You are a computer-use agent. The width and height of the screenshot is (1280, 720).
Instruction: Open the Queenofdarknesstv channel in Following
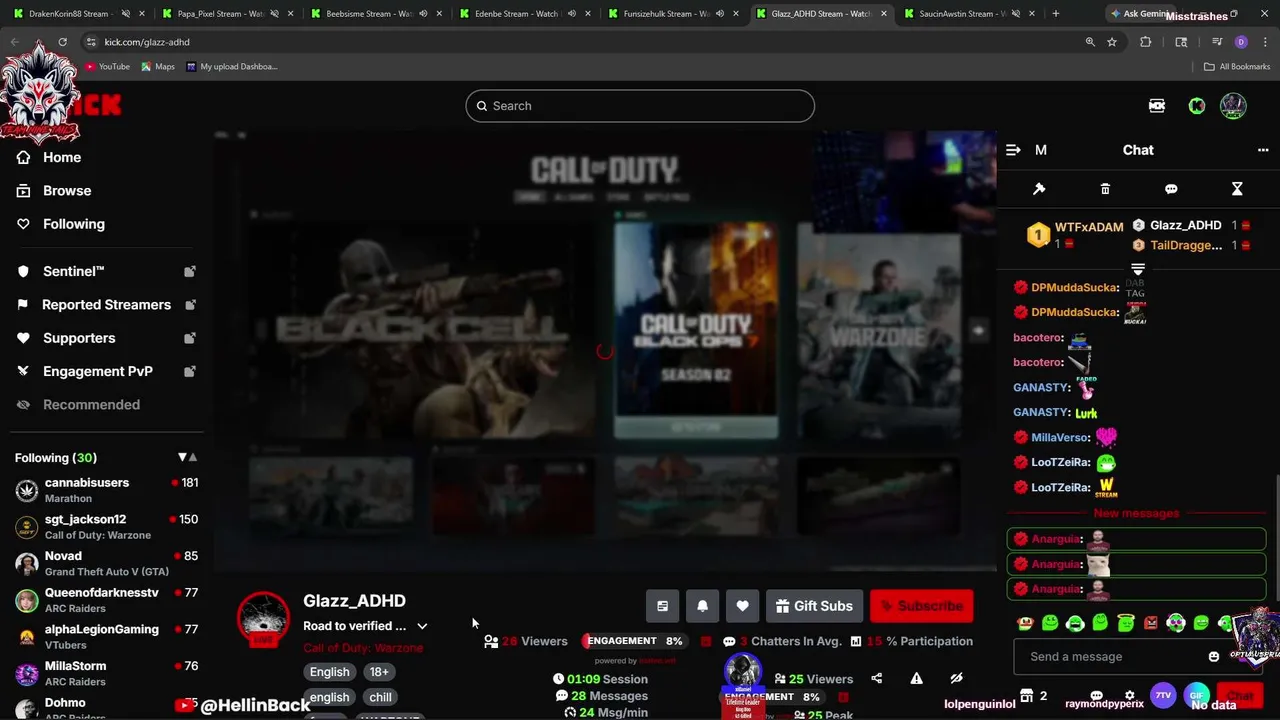click(x=105, y=600)
